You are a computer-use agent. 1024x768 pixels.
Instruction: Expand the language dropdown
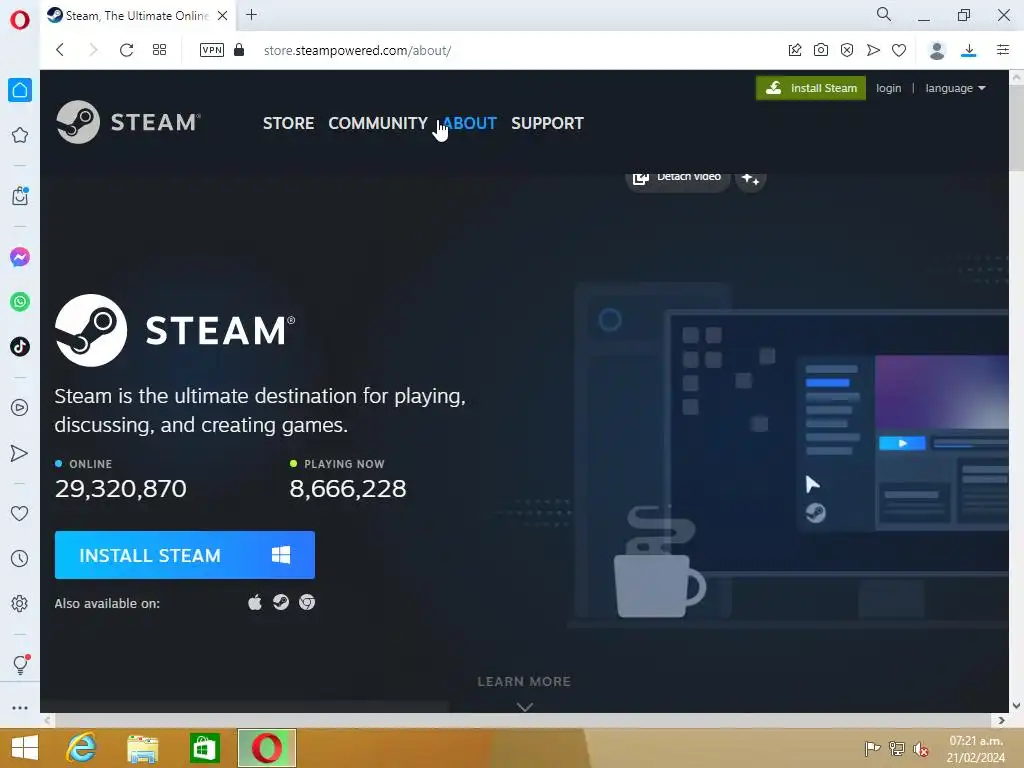(x=955, y=88)
